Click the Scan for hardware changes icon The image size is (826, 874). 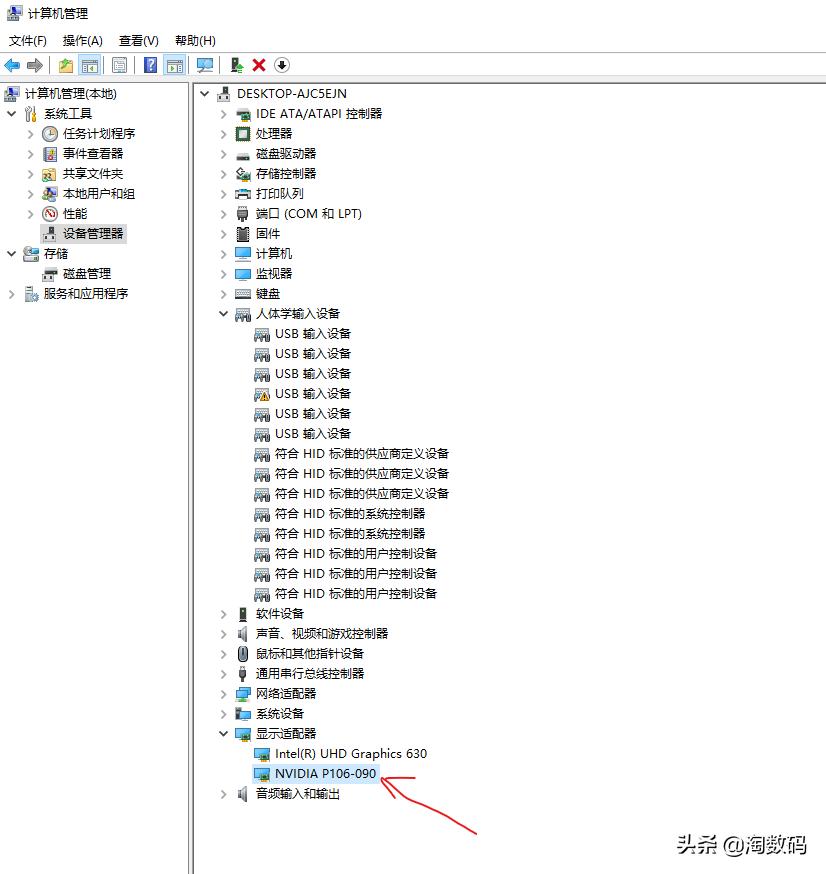[x=205, y=64]
